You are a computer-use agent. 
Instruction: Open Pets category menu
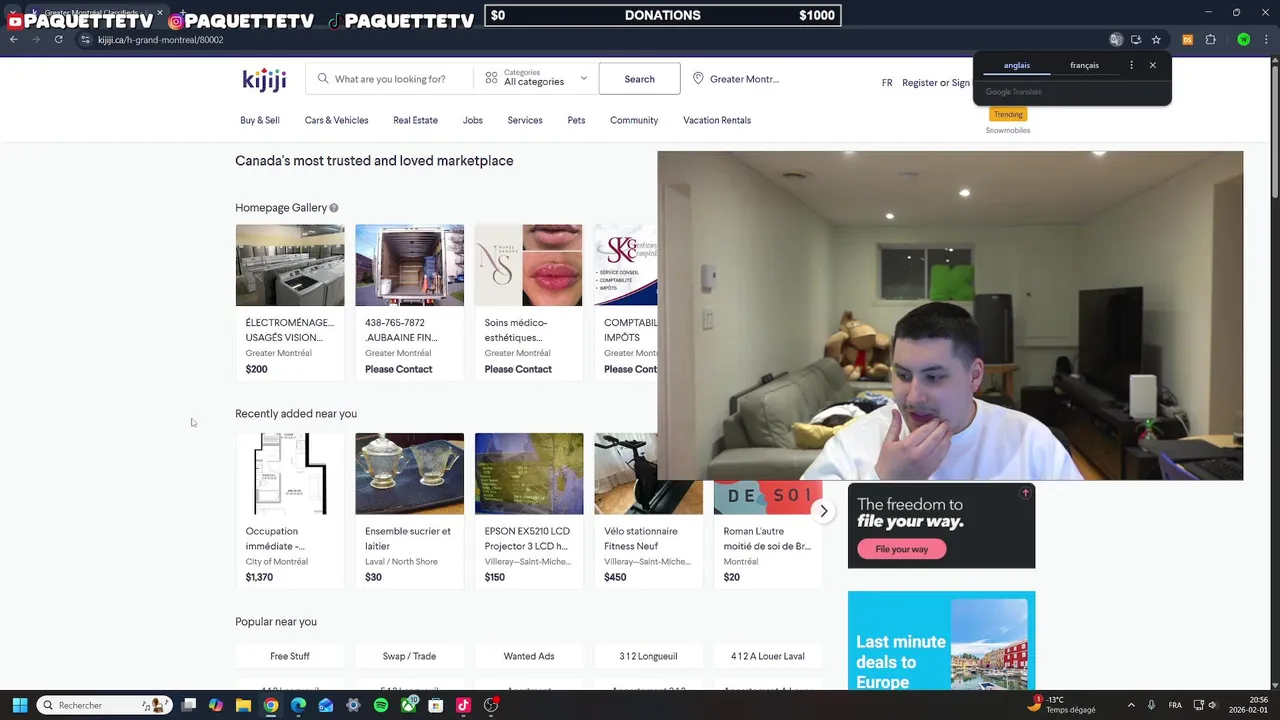click(576, 120)
